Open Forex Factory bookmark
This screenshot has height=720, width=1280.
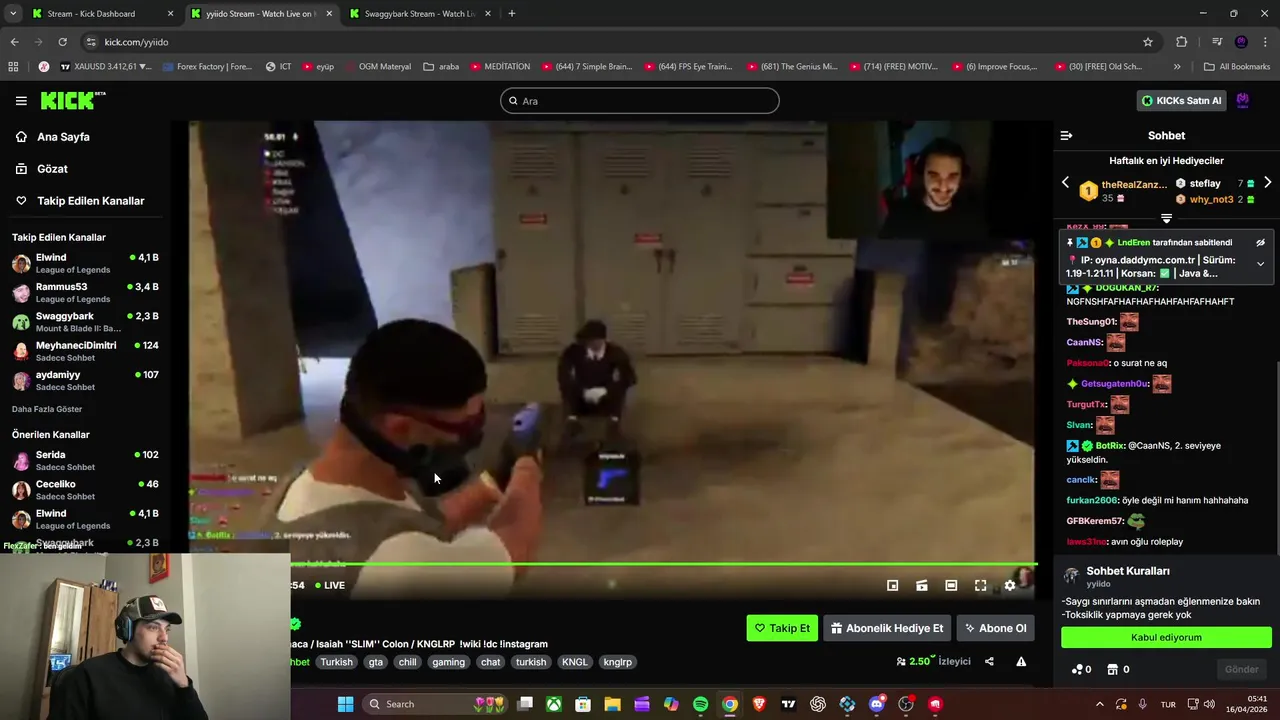tap(206, 67)
